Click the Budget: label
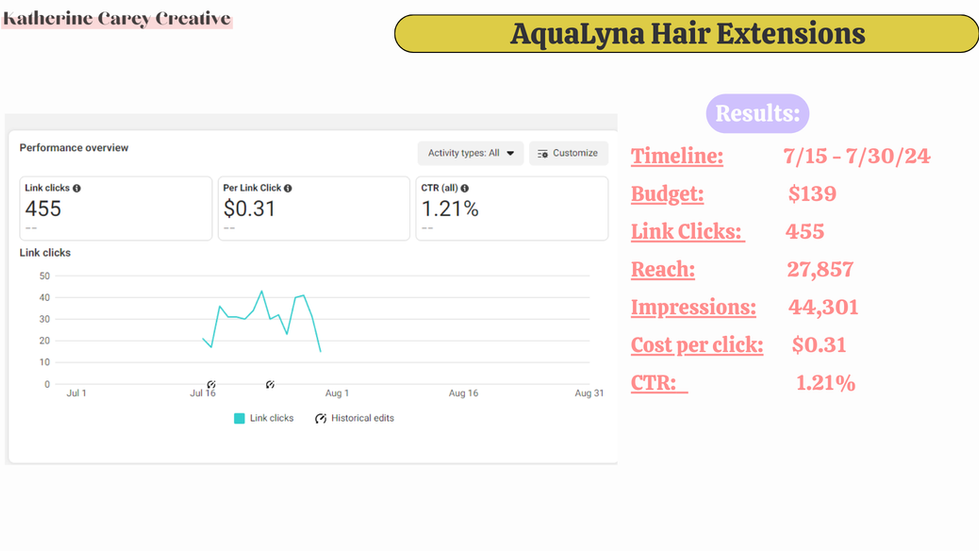The image size is (979, 551). point(667,194)
